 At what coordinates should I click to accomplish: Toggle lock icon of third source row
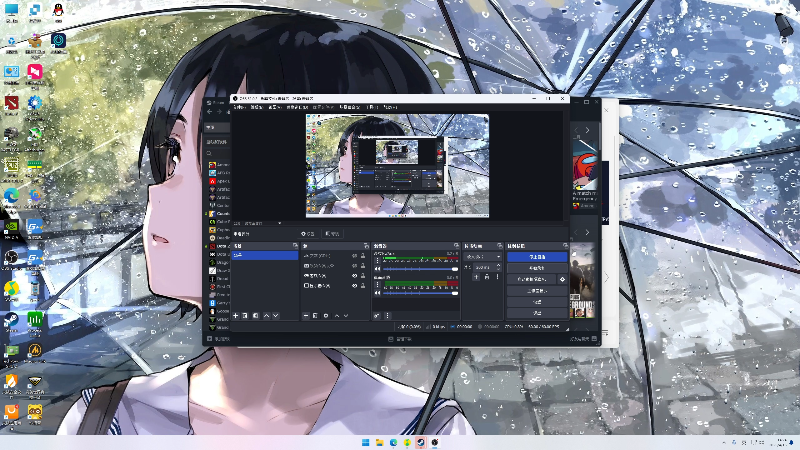pos(363,276)
